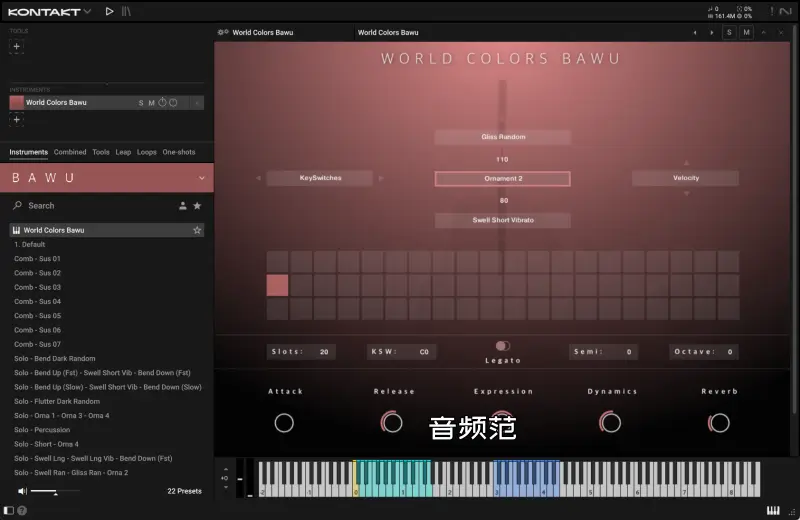Switch to the Tools browser tab

pos(101,152)
